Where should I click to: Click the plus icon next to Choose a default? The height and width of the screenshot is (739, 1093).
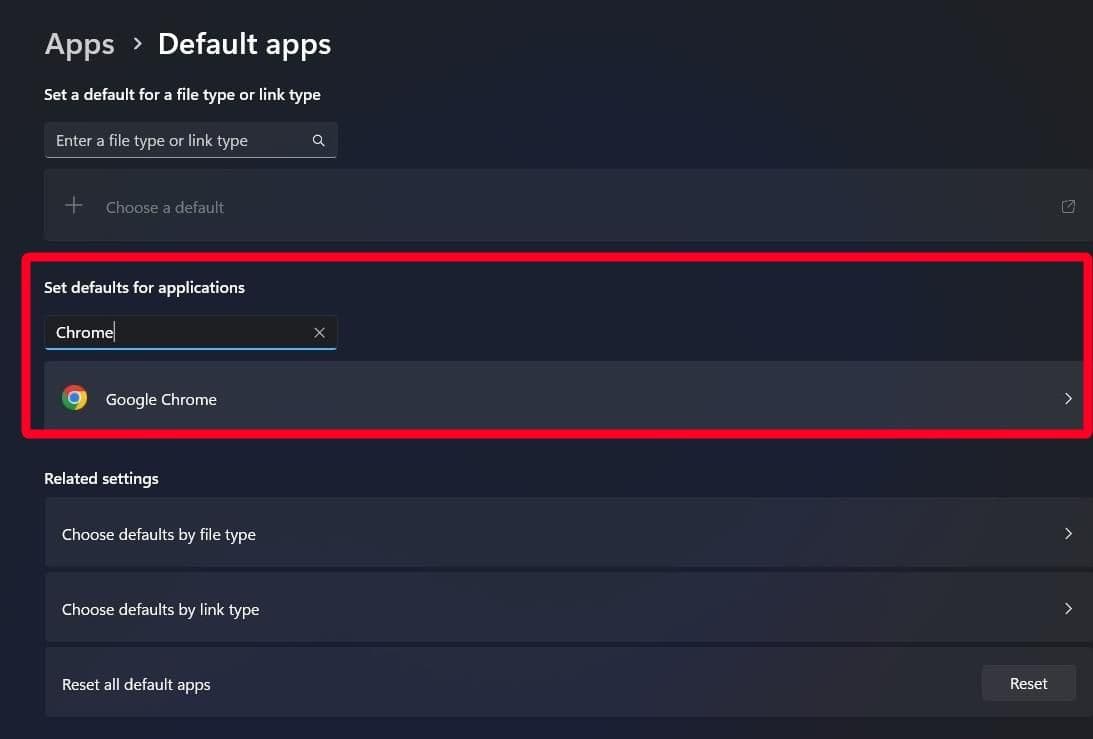pos(73,205)
